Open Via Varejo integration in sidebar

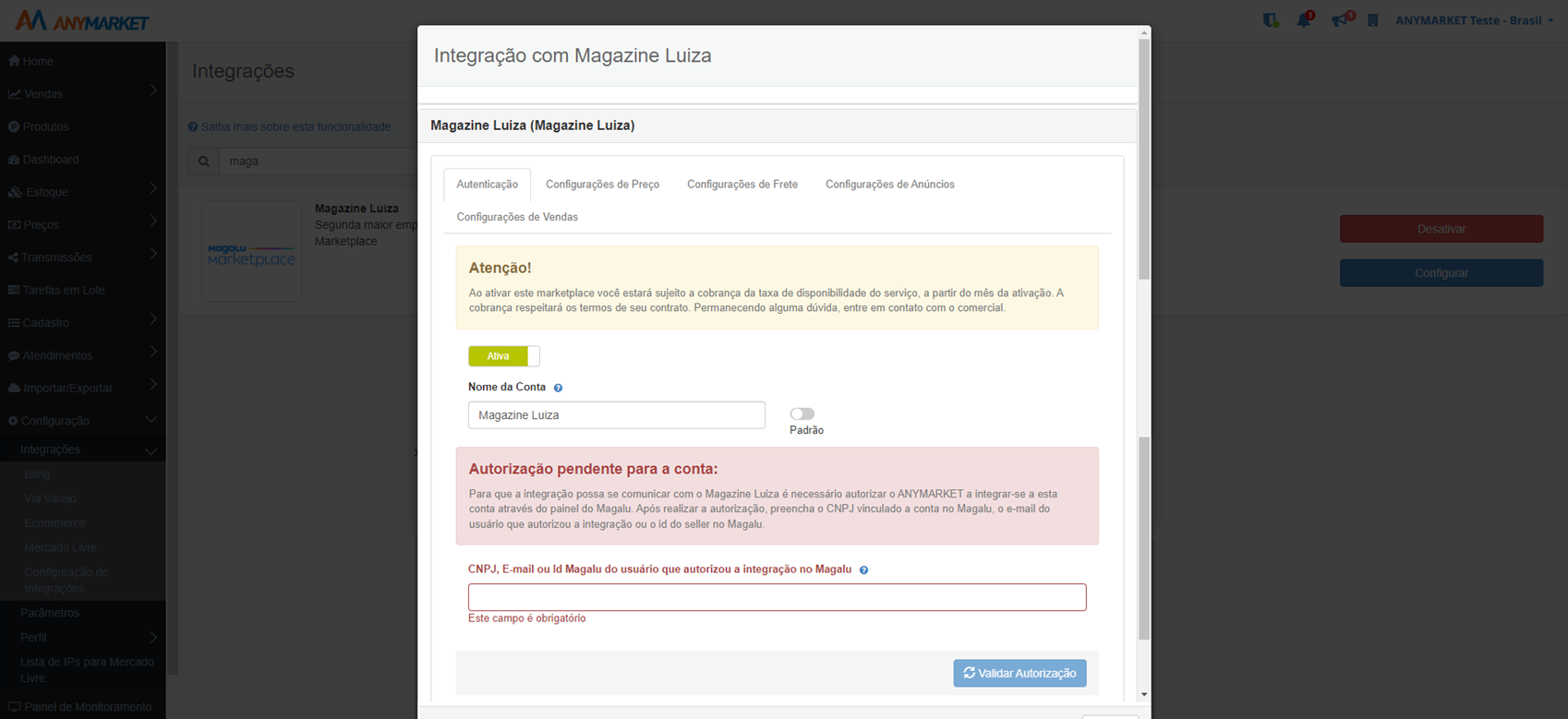coord(50,498)
